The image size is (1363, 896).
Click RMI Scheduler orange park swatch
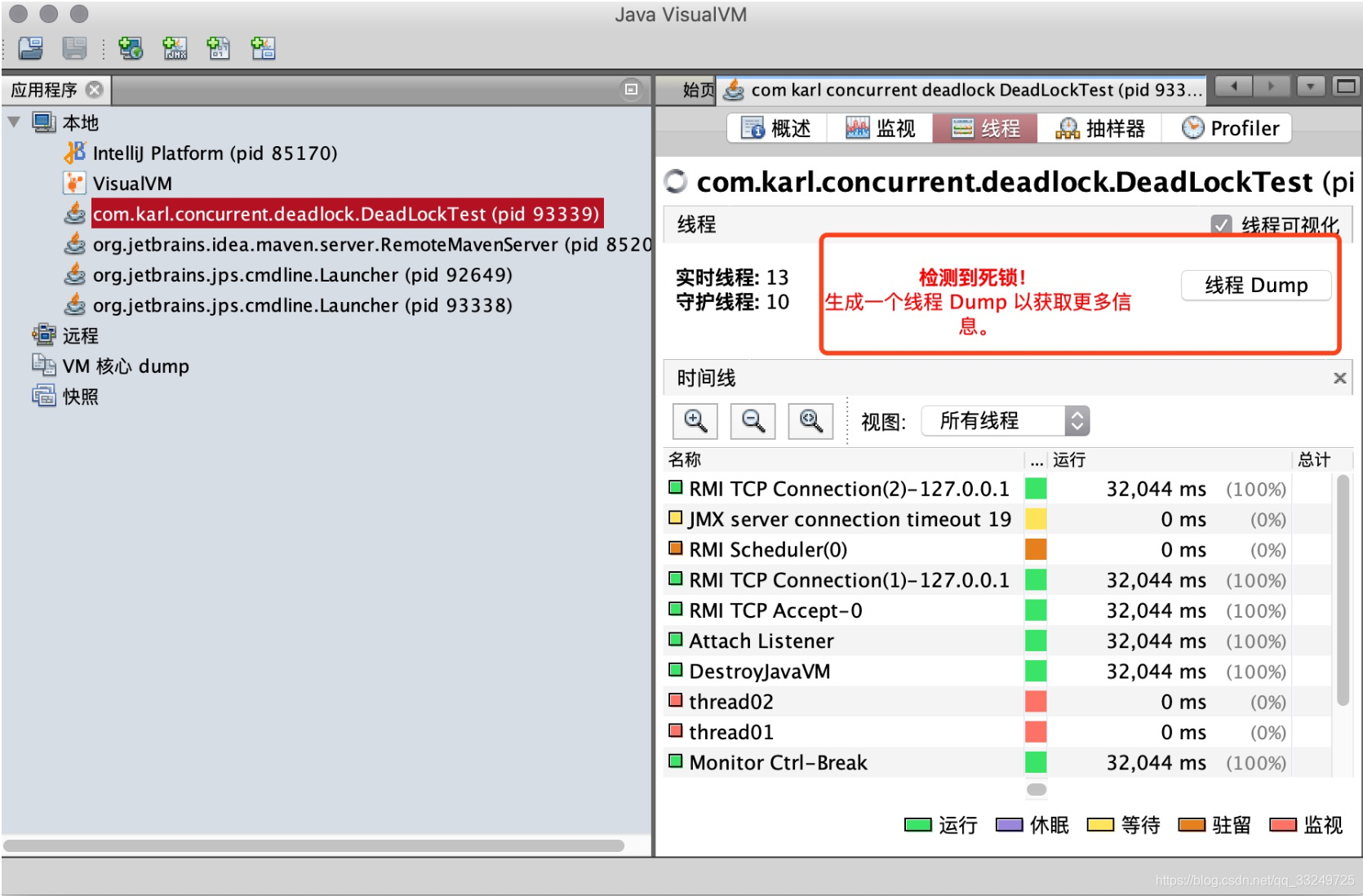1036,549
